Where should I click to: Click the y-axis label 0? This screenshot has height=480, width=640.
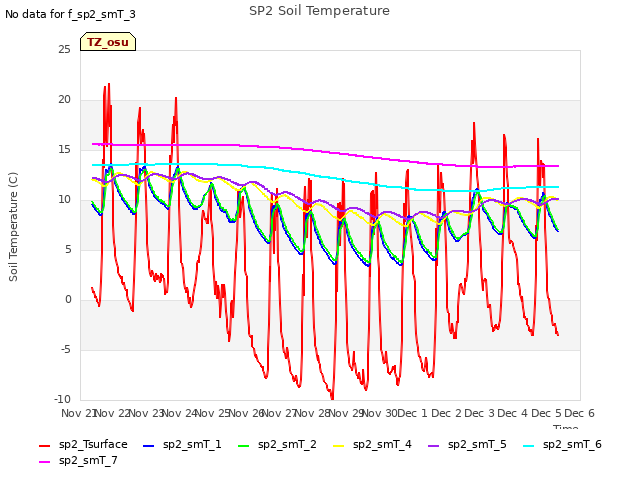click(68, 300)
